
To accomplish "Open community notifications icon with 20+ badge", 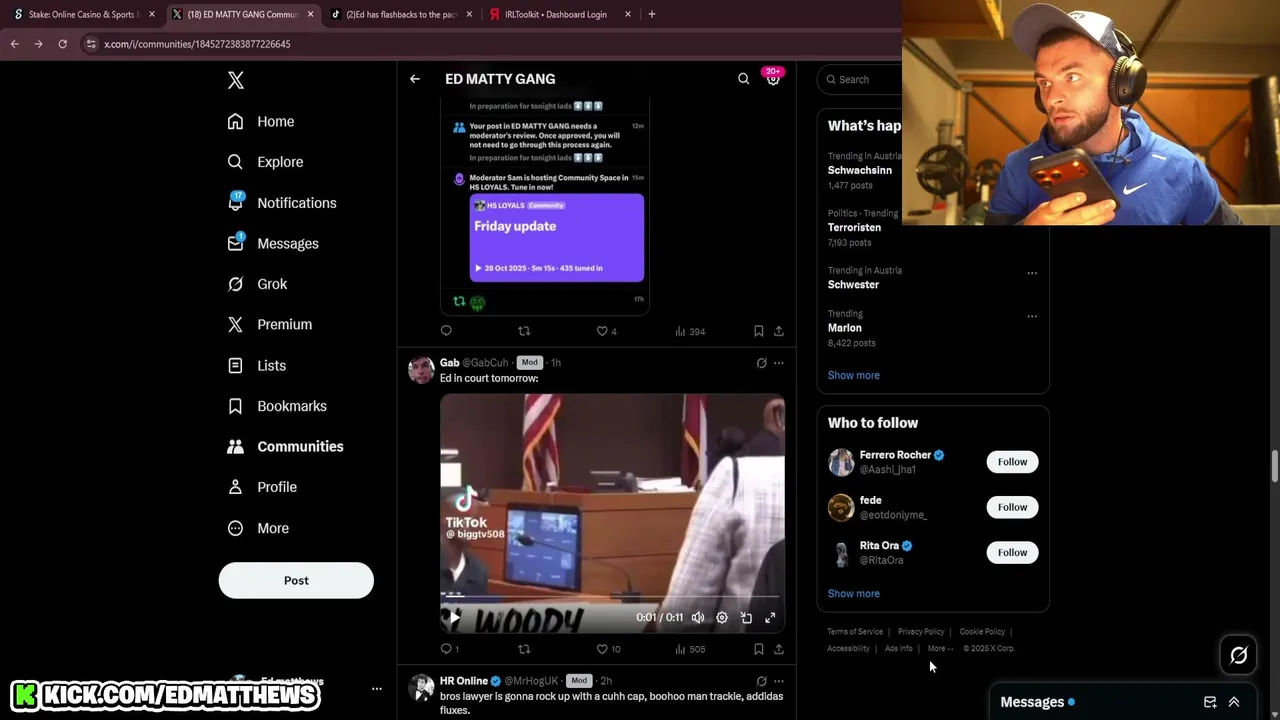I will (773, 78).
